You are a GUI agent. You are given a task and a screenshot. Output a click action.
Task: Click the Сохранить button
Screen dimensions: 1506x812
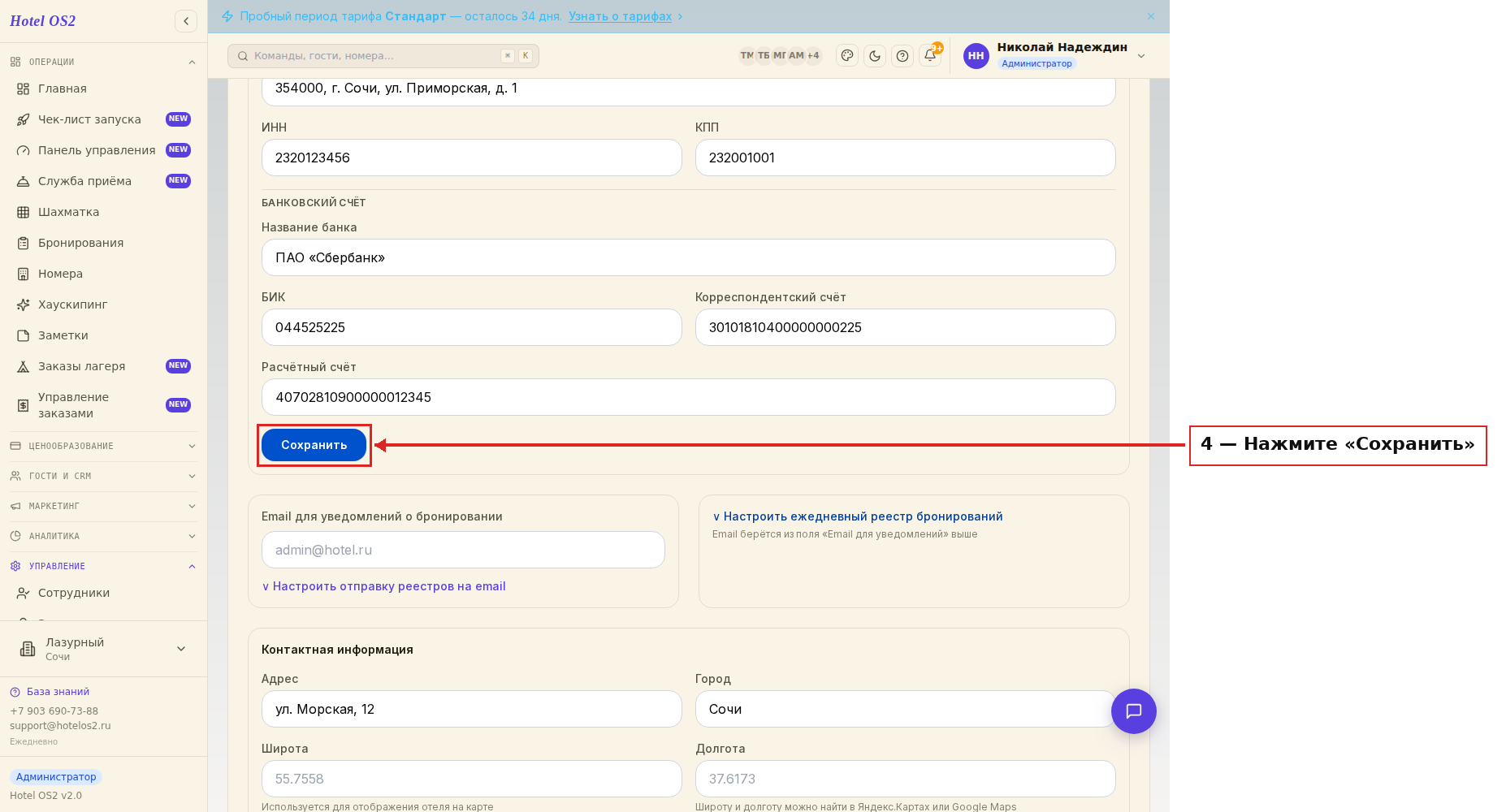point(314,445)
